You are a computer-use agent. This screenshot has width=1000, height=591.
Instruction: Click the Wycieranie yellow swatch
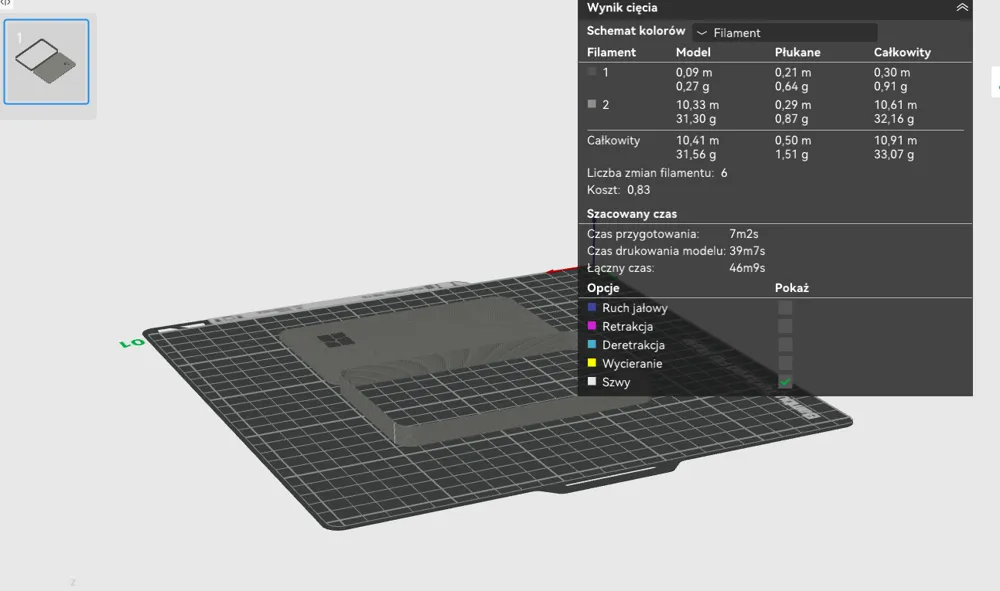tap(592, 363)
